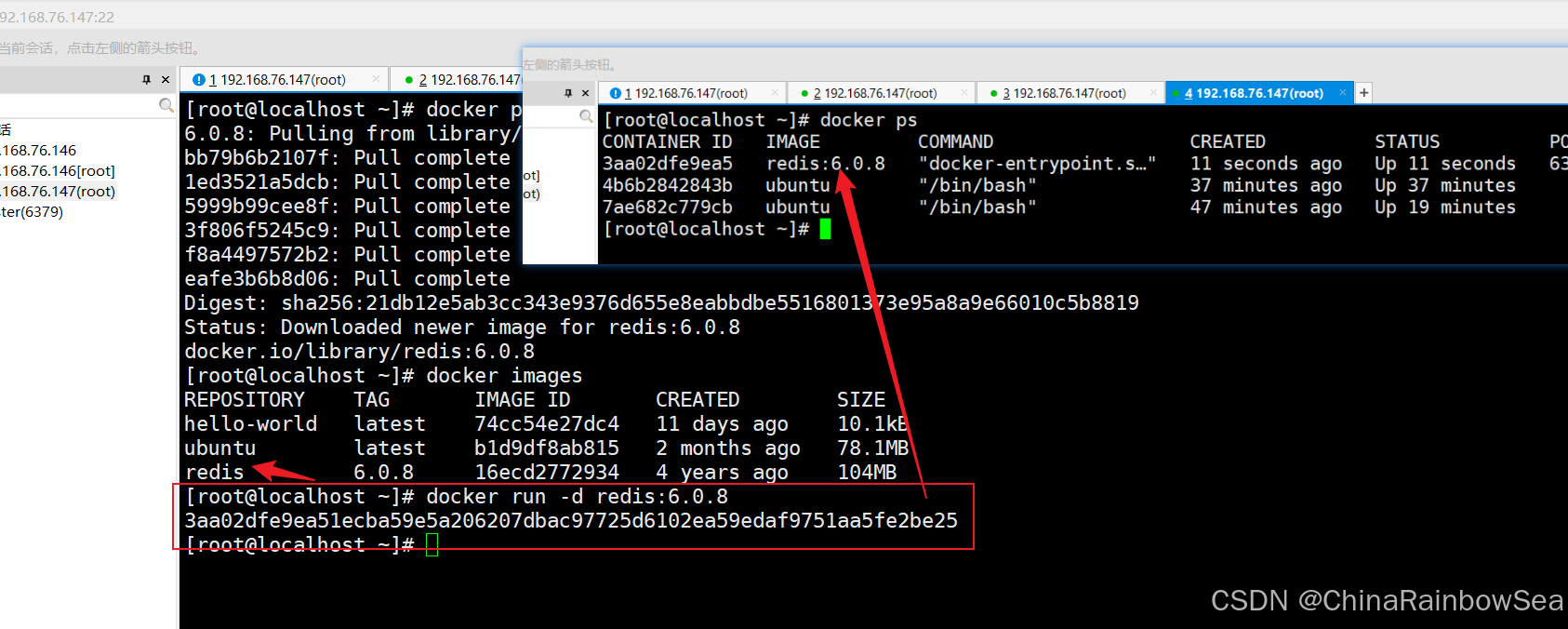Click the '11 days ago' created value
This screenshot has width=1568, height=629.
coord(723,424)
